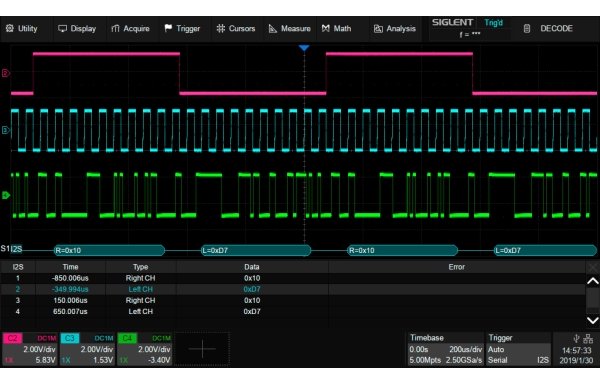This screenshot has height=390, width=600.
Task: Click the Time column header
Action: 70,267
